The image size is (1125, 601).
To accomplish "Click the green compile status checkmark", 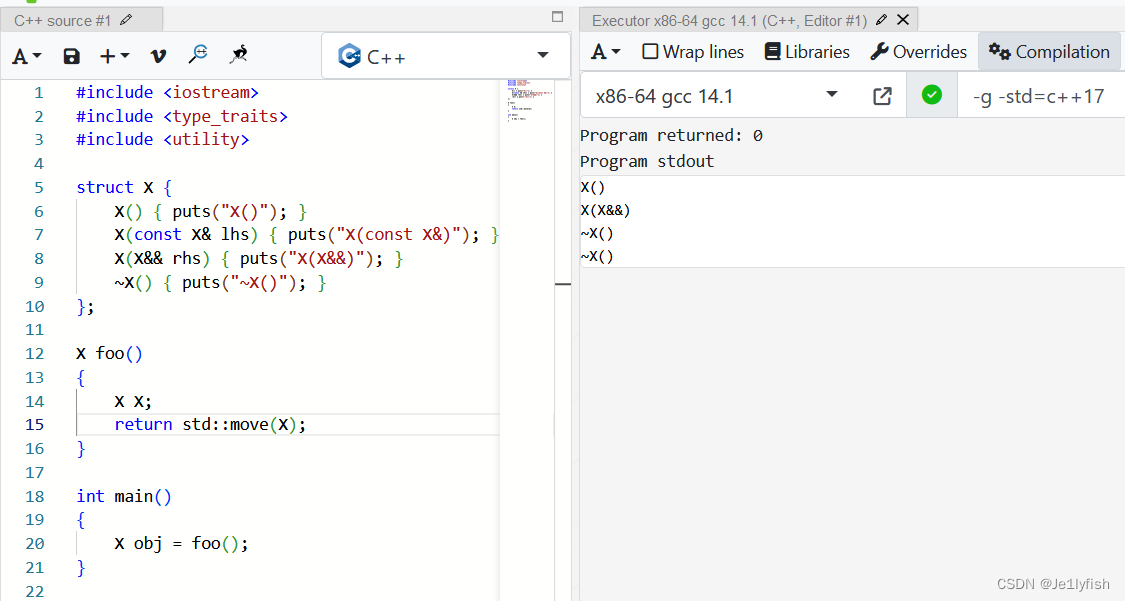I will [x=931, y=95].
